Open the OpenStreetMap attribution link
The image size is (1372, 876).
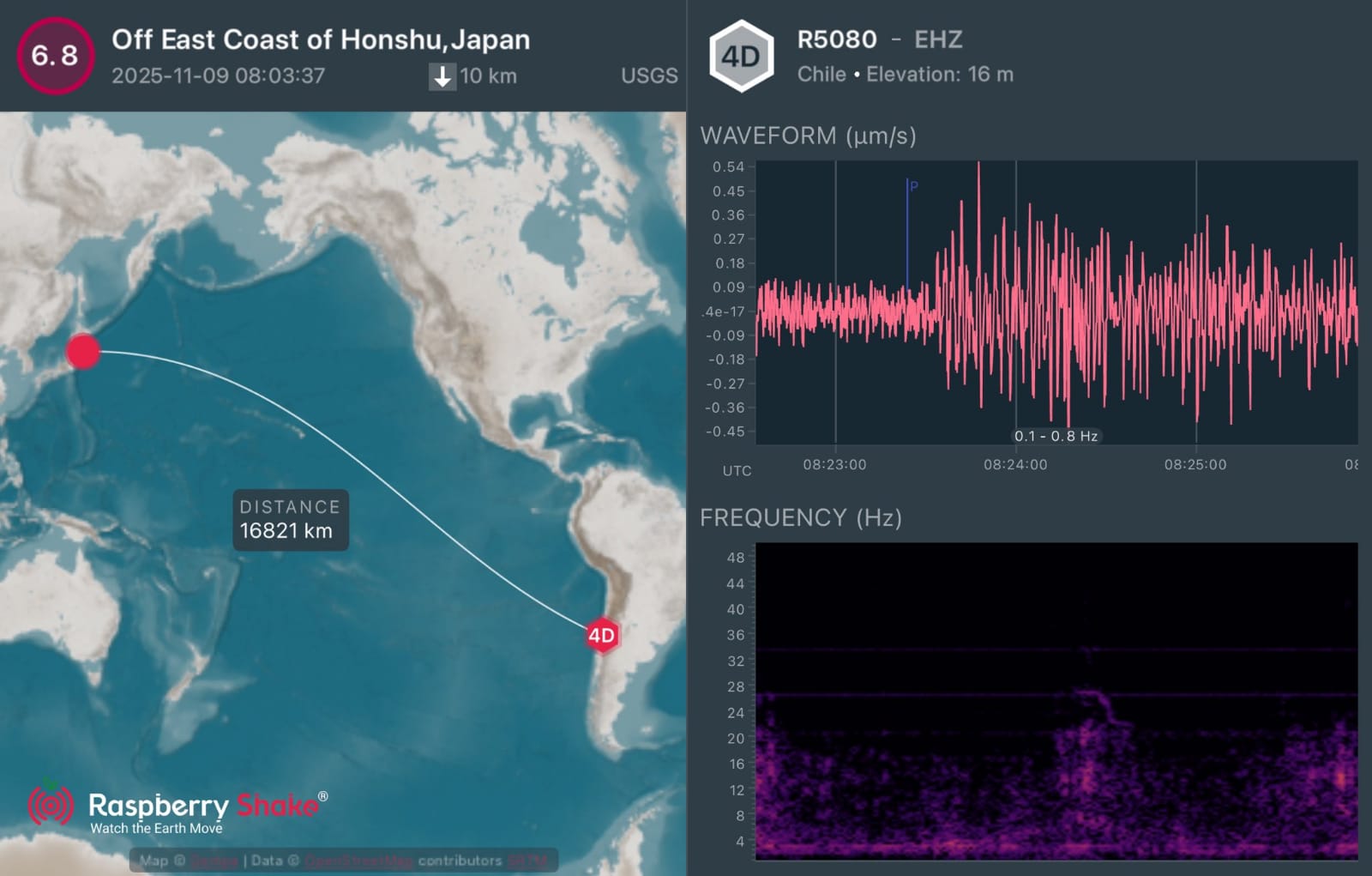click(358, 861)
